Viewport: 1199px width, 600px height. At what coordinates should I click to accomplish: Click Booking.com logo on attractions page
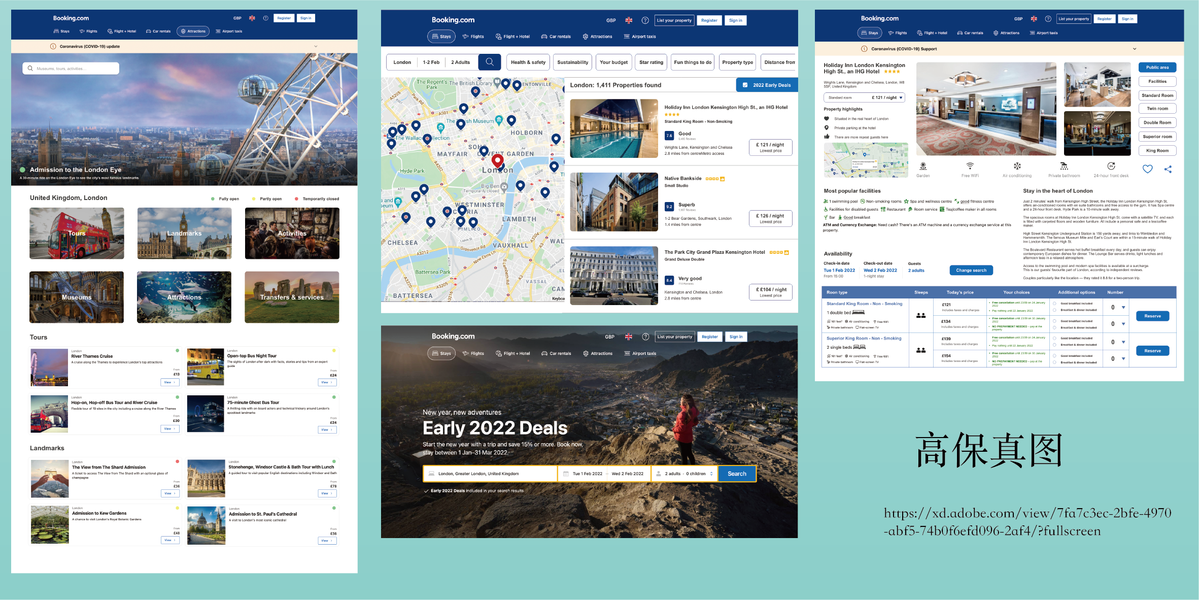click(x=71, y=18)
